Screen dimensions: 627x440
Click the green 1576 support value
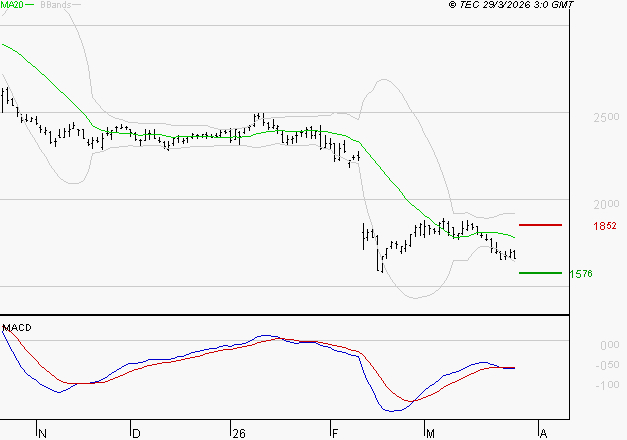(x=581, y=274)
